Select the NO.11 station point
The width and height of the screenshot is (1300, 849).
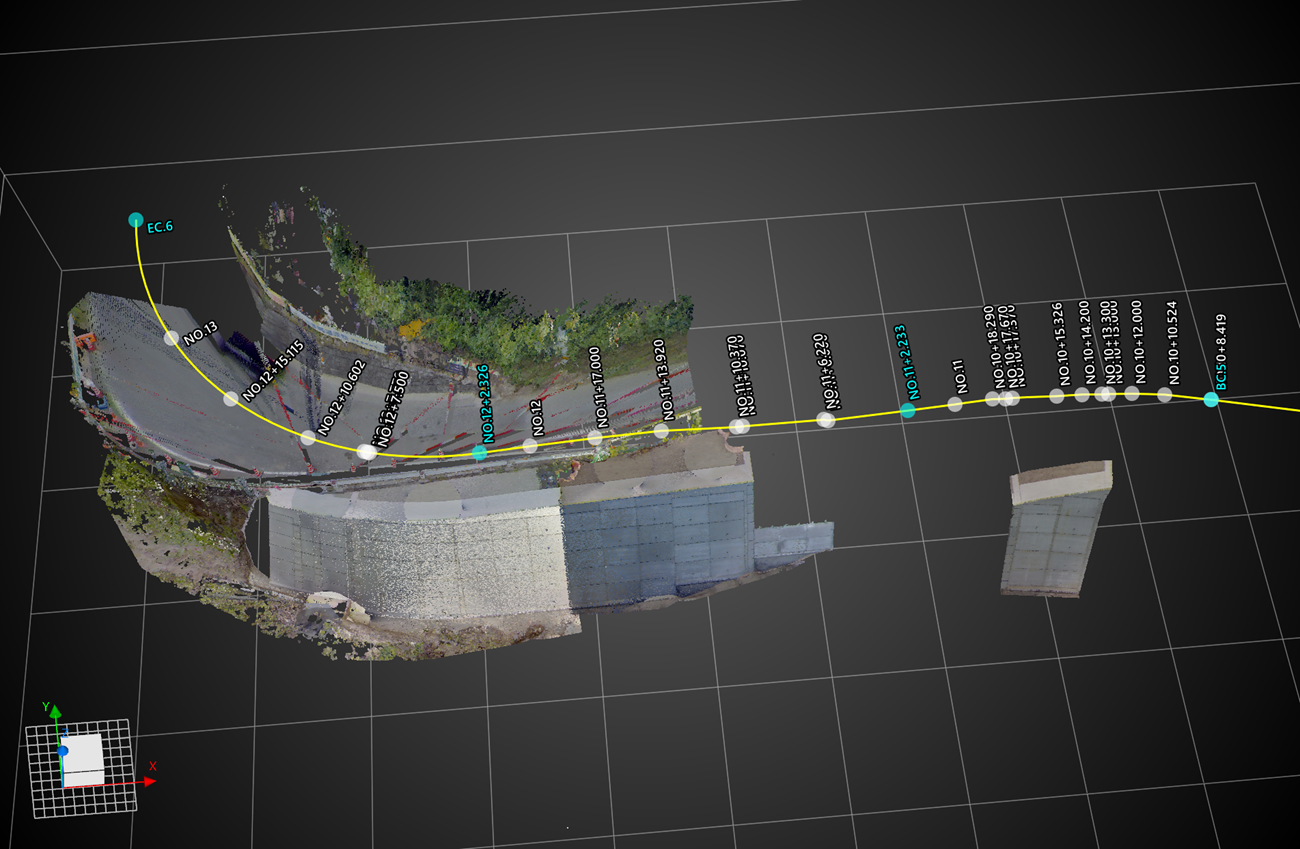(955, 404)
